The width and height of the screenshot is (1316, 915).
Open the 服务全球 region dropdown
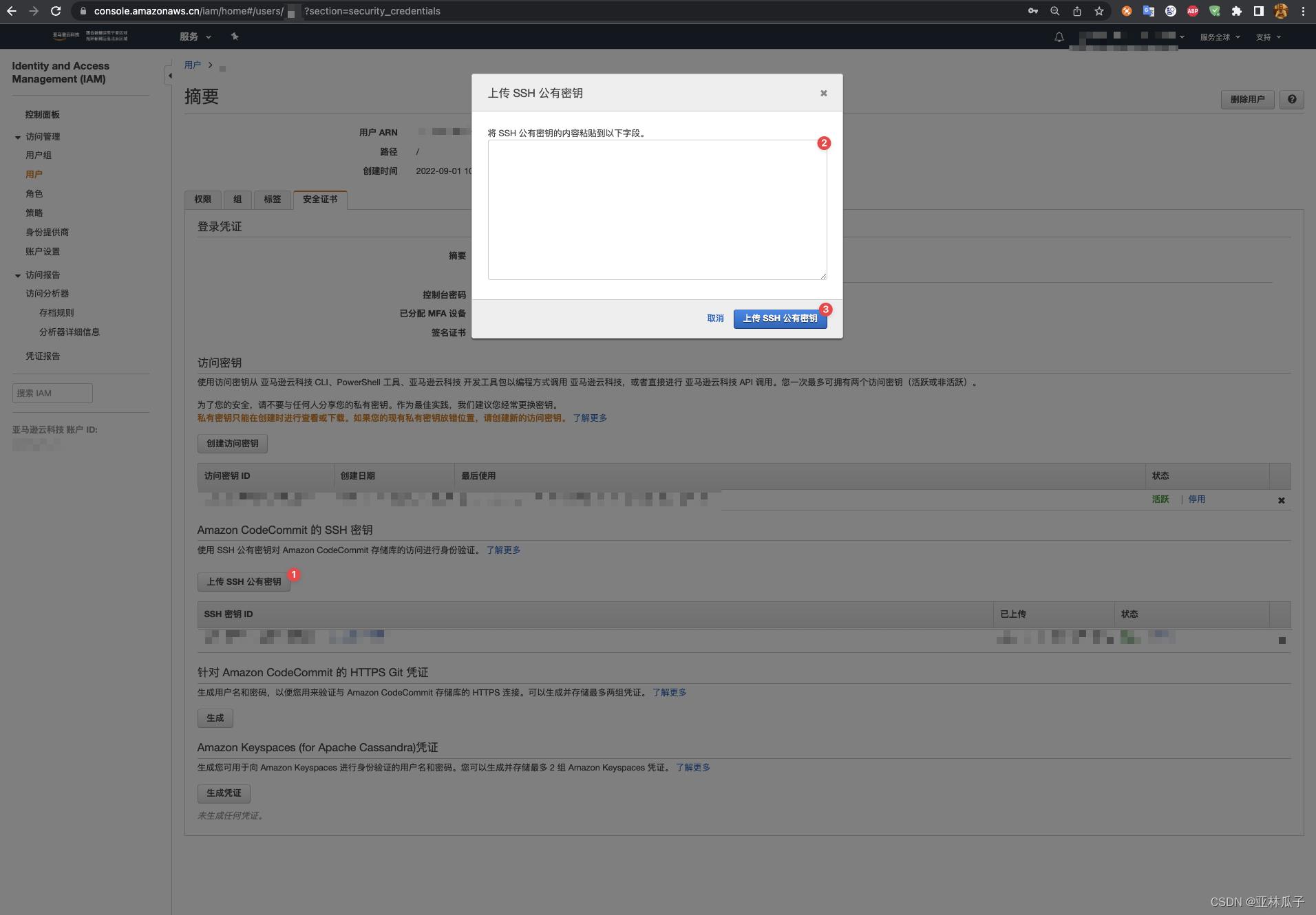tap(1220, 37)
